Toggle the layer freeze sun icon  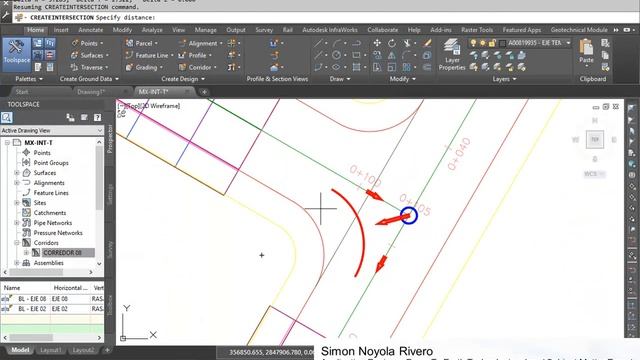tap(482, 43)
